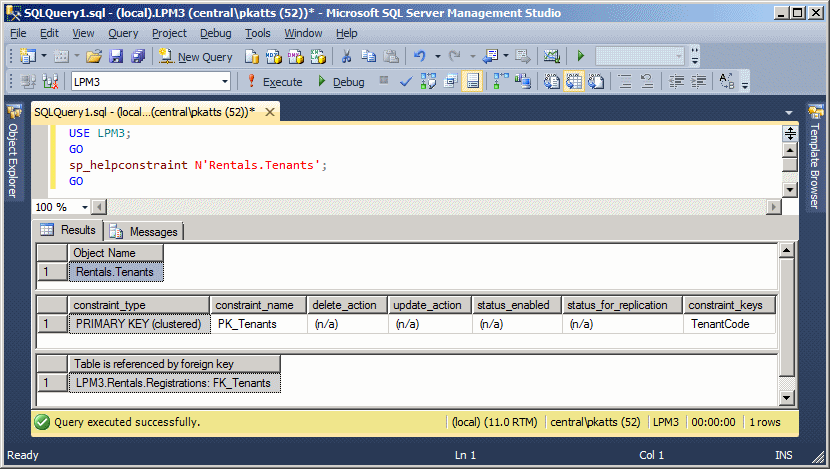Click the editor split-window handle

pyautogui.click(x=790, y=133)
